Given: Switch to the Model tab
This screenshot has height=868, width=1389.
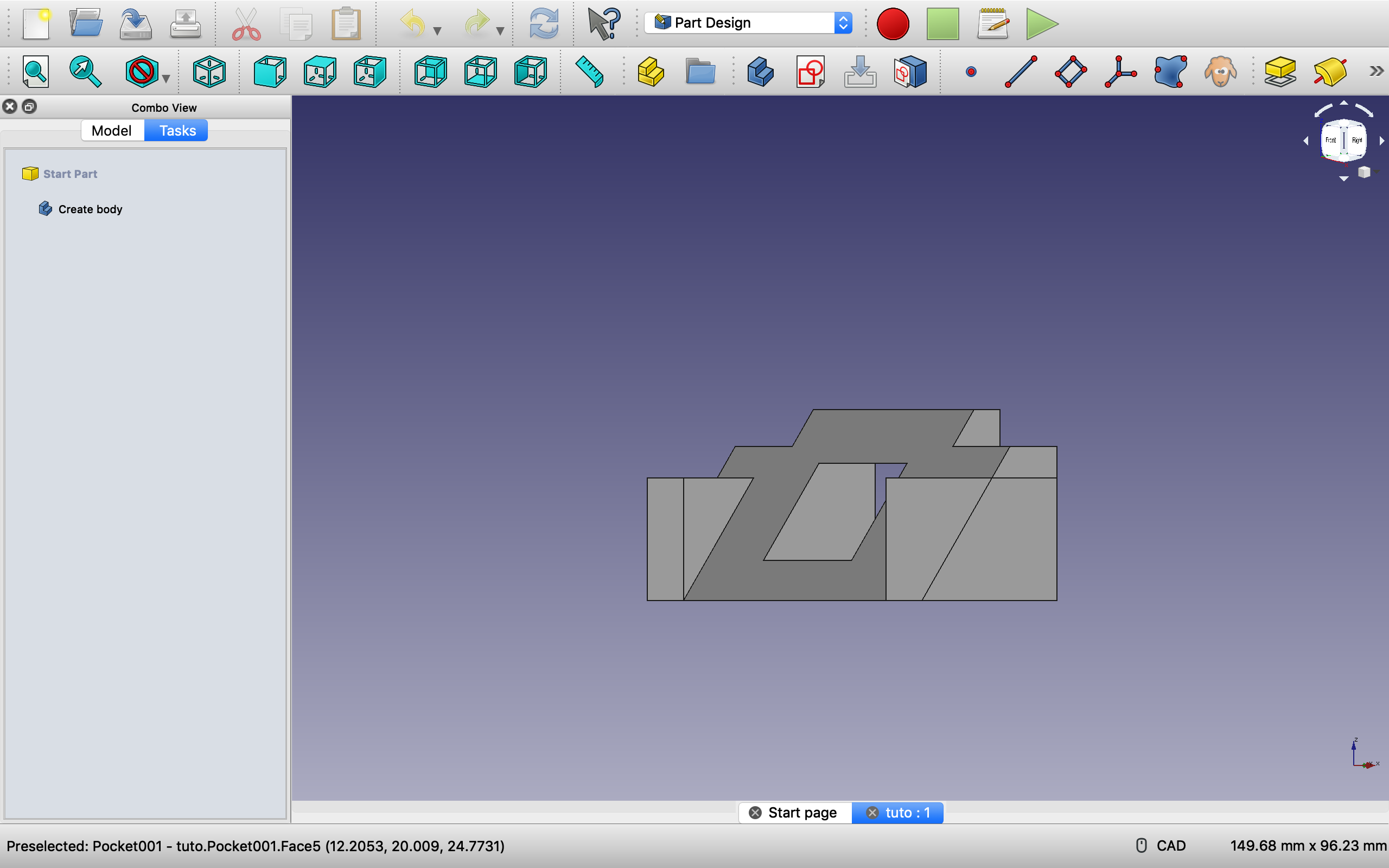Looking at the screenshot, I should pyautogui.click(x=112, y=130).
